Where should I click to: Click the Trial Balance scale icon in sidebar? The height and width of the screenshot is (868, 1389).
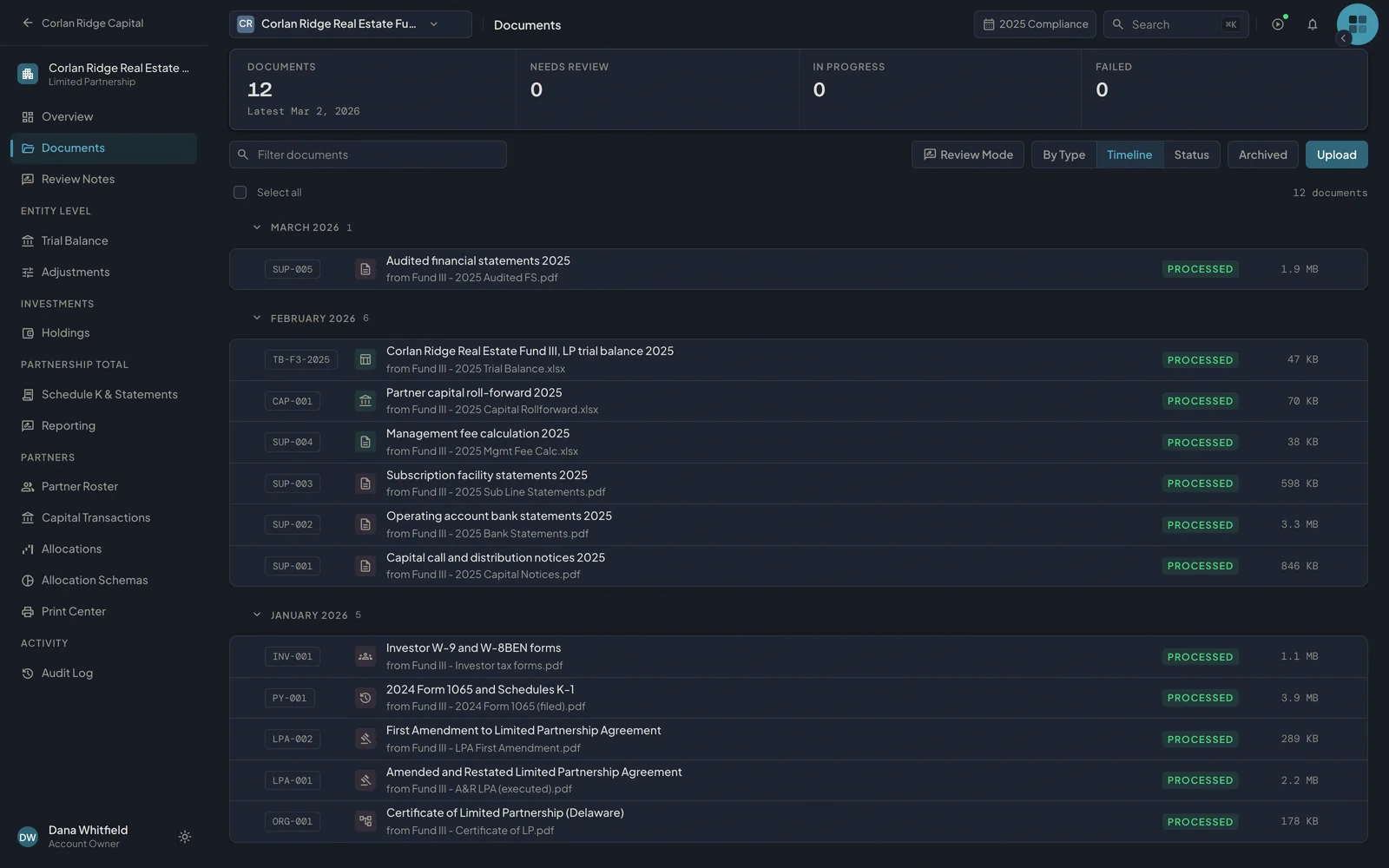tap(28, 240)
